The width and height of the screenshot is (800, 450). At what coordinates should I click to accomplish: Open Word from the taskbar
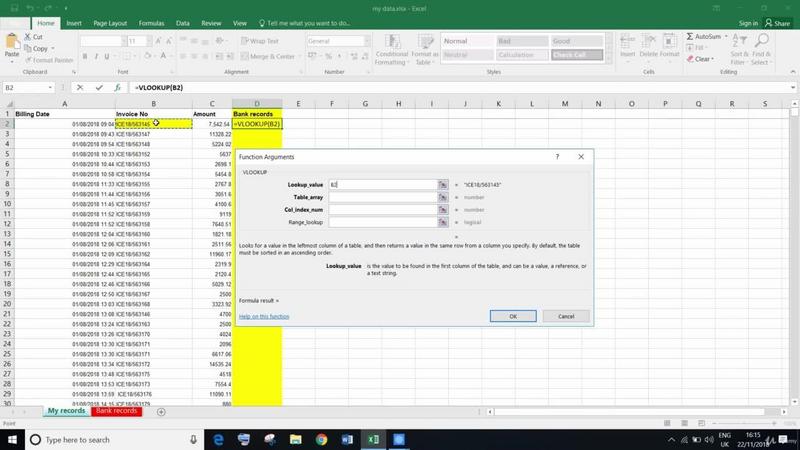[x=347, y=439]
